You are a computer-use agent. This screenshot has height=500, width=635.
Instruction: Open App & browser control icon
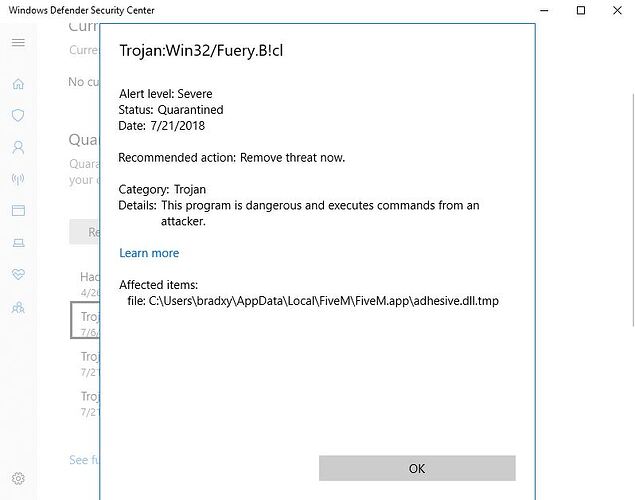tap(18, 211)
